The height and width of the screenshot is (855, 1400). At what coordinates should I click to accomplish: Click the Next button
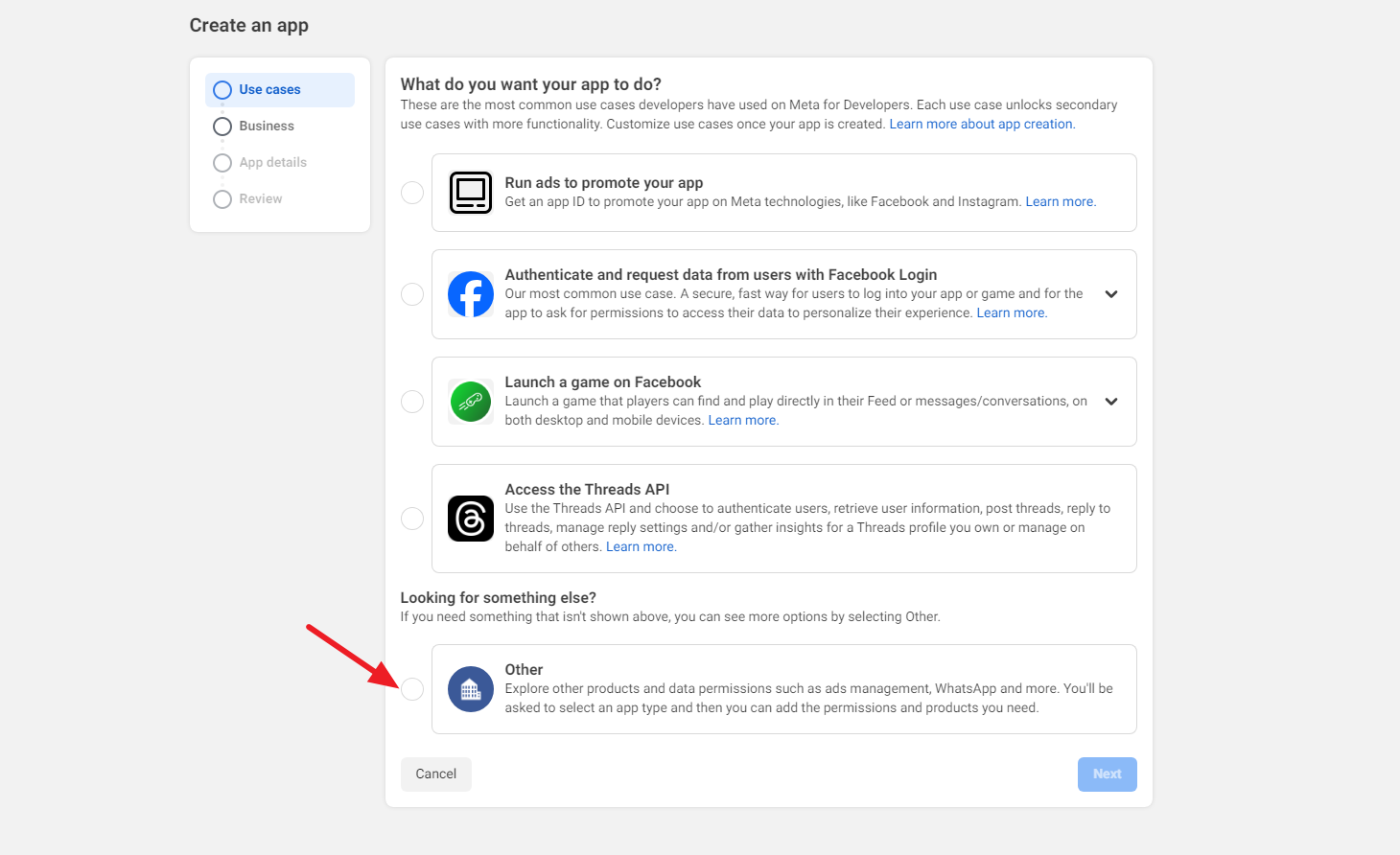1107,774
